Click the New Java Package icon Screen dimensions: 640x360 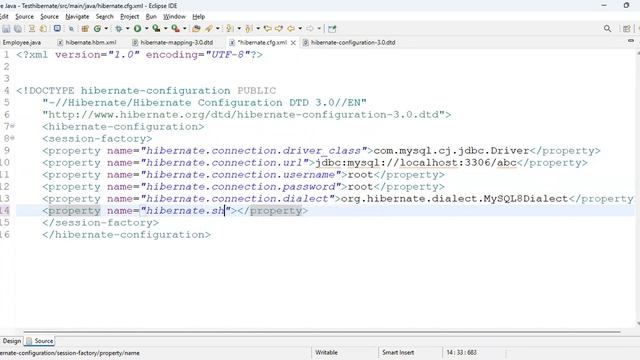[85, 29]
